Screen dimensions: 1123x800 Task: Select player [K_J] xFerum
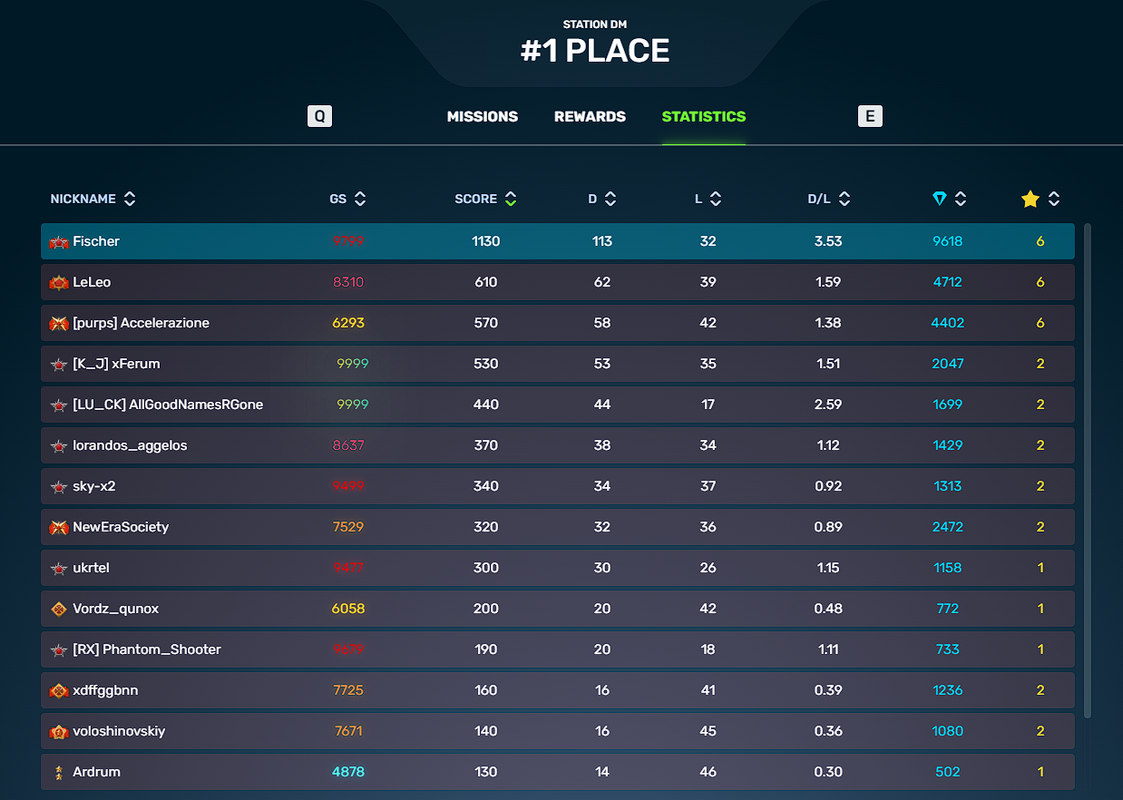click(116, 364)
